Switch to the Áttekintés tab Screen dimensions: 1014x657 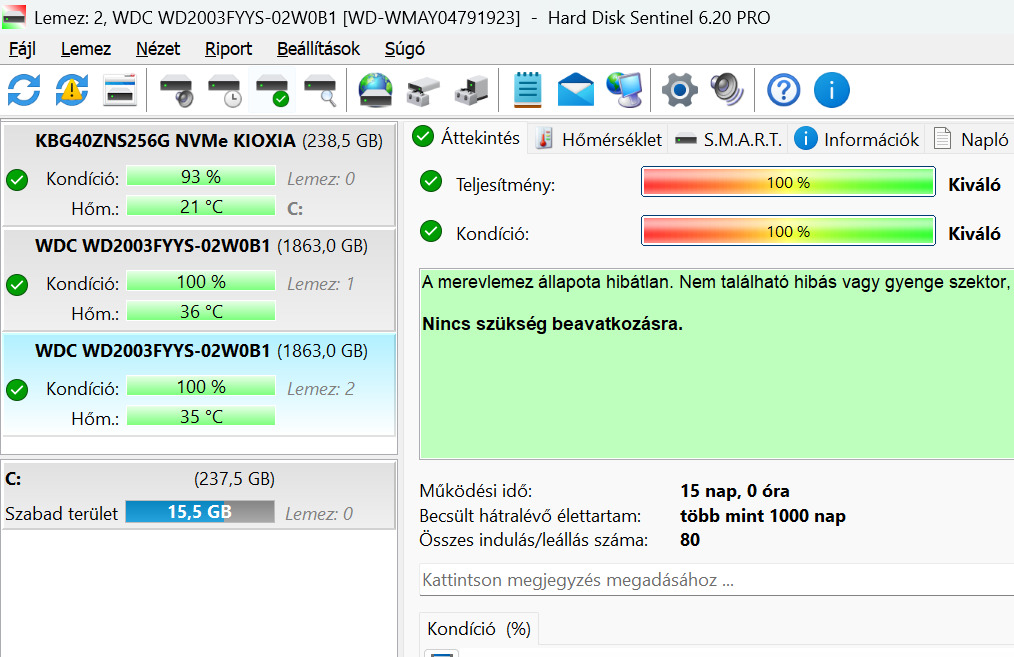pyautogui.click(x=467, y=137)
